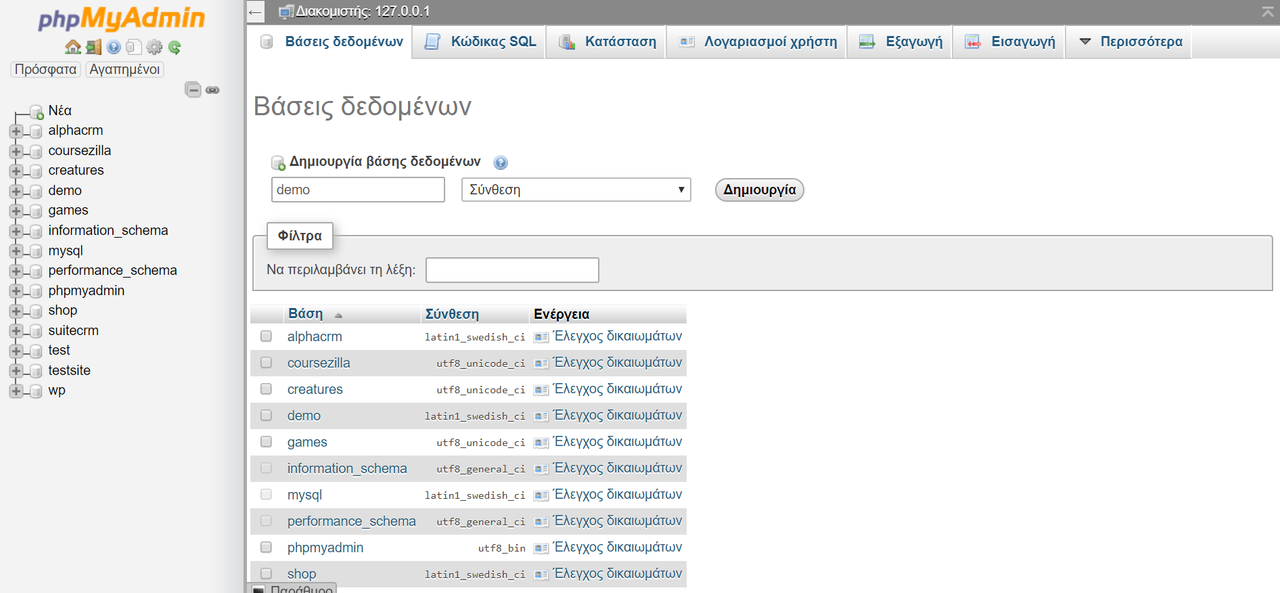Click privileges icon in the mysql table row
Viewport: 1280px width, 593px height.
(542, 495)
